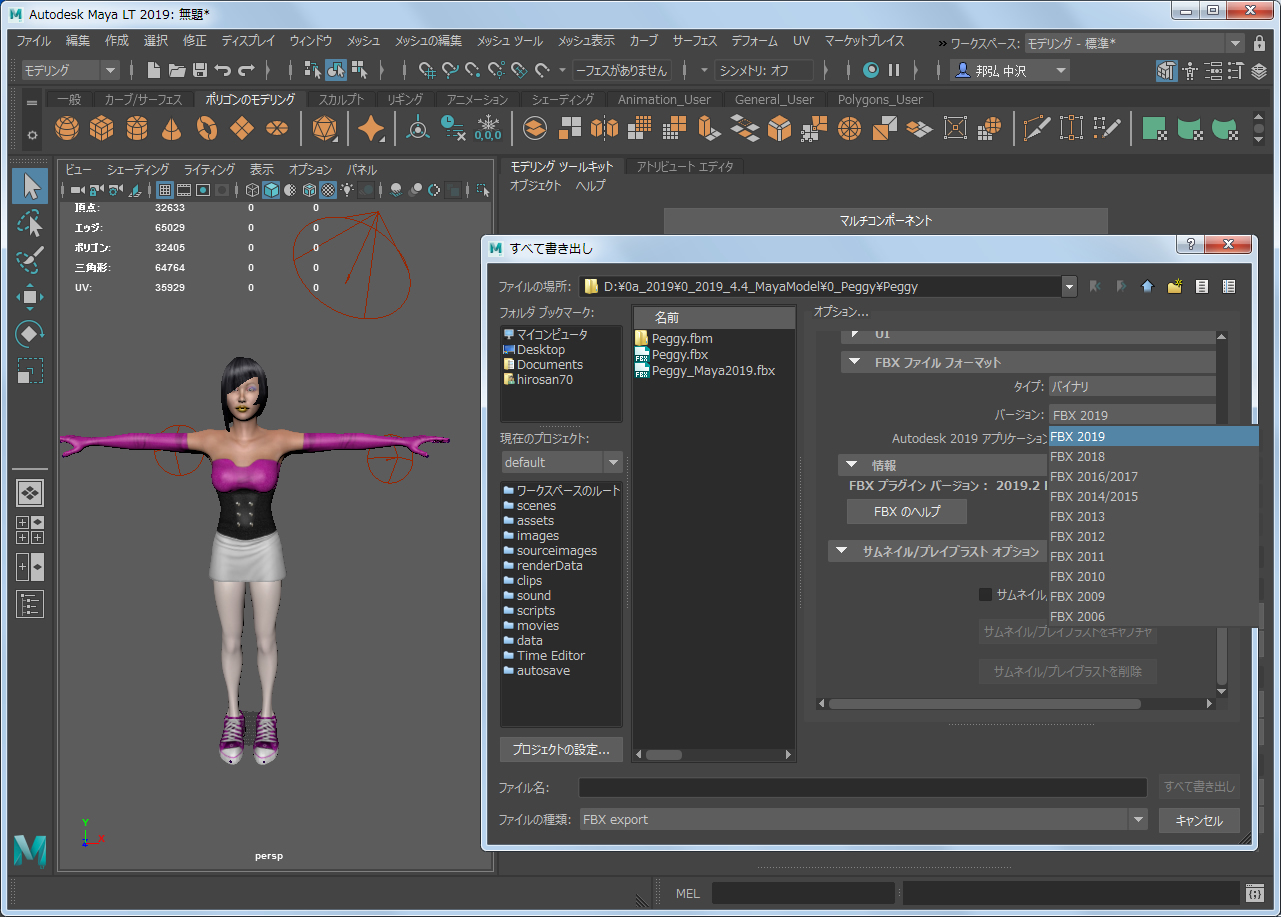Toggle textured display in viewport toolbar
This screenshot has width=1281, height=917.
point(327,190)
